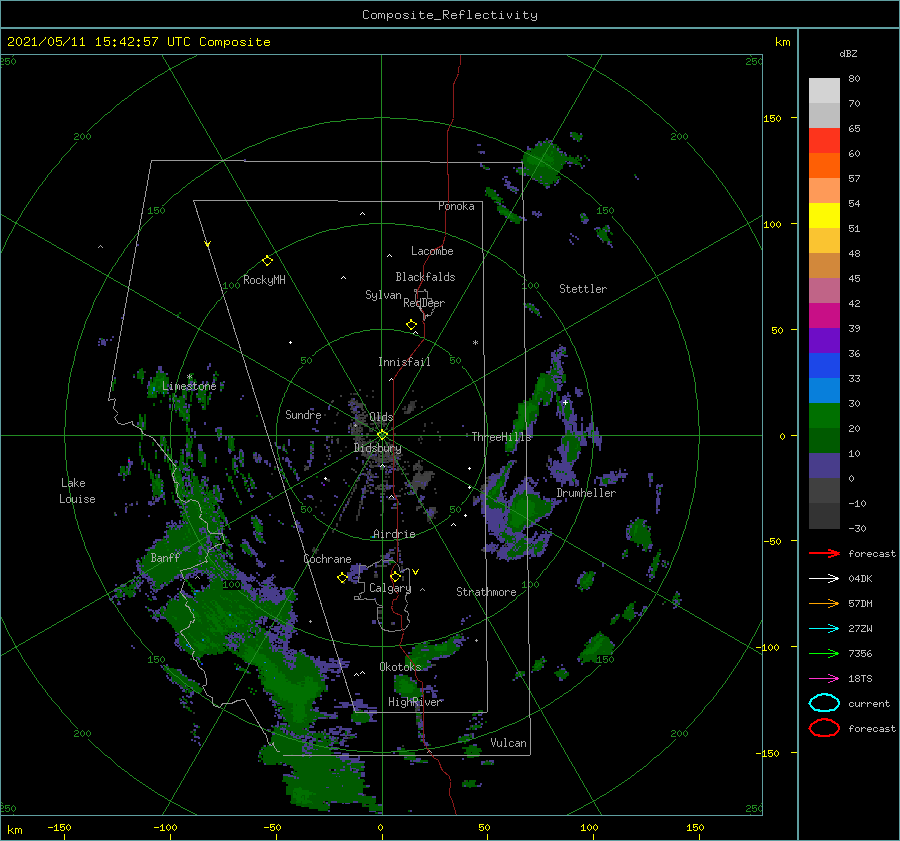
Task: Click the Lake Louise label
Action: 77,491
